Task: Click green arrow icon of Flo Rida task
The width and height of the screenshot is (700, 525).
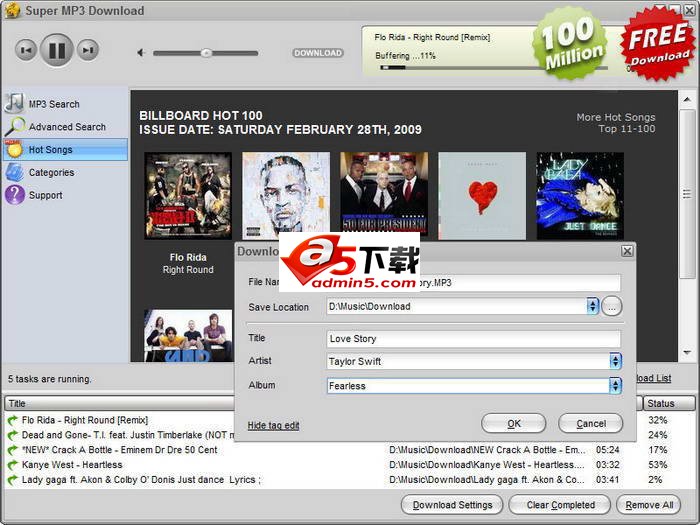Action: click(12, 420)
